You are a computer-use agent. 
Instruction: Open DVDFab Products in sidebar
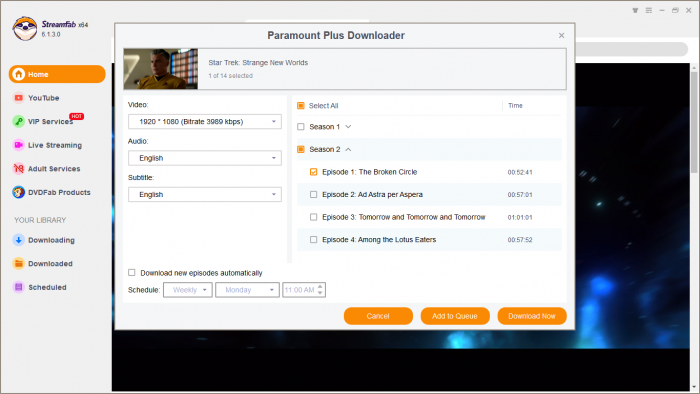click(59, 192)
